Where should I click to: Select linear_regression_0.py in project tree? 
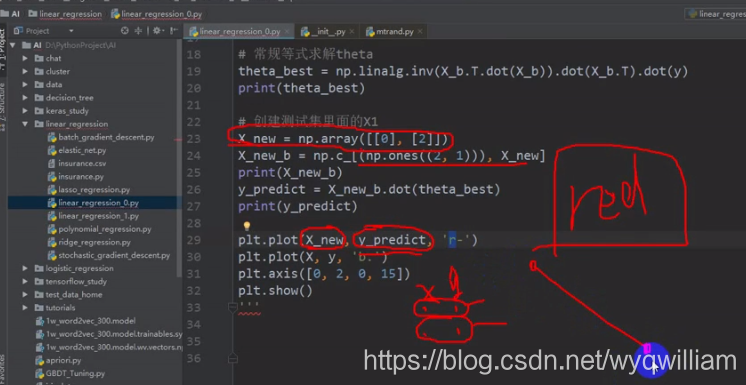click(94, 203)
